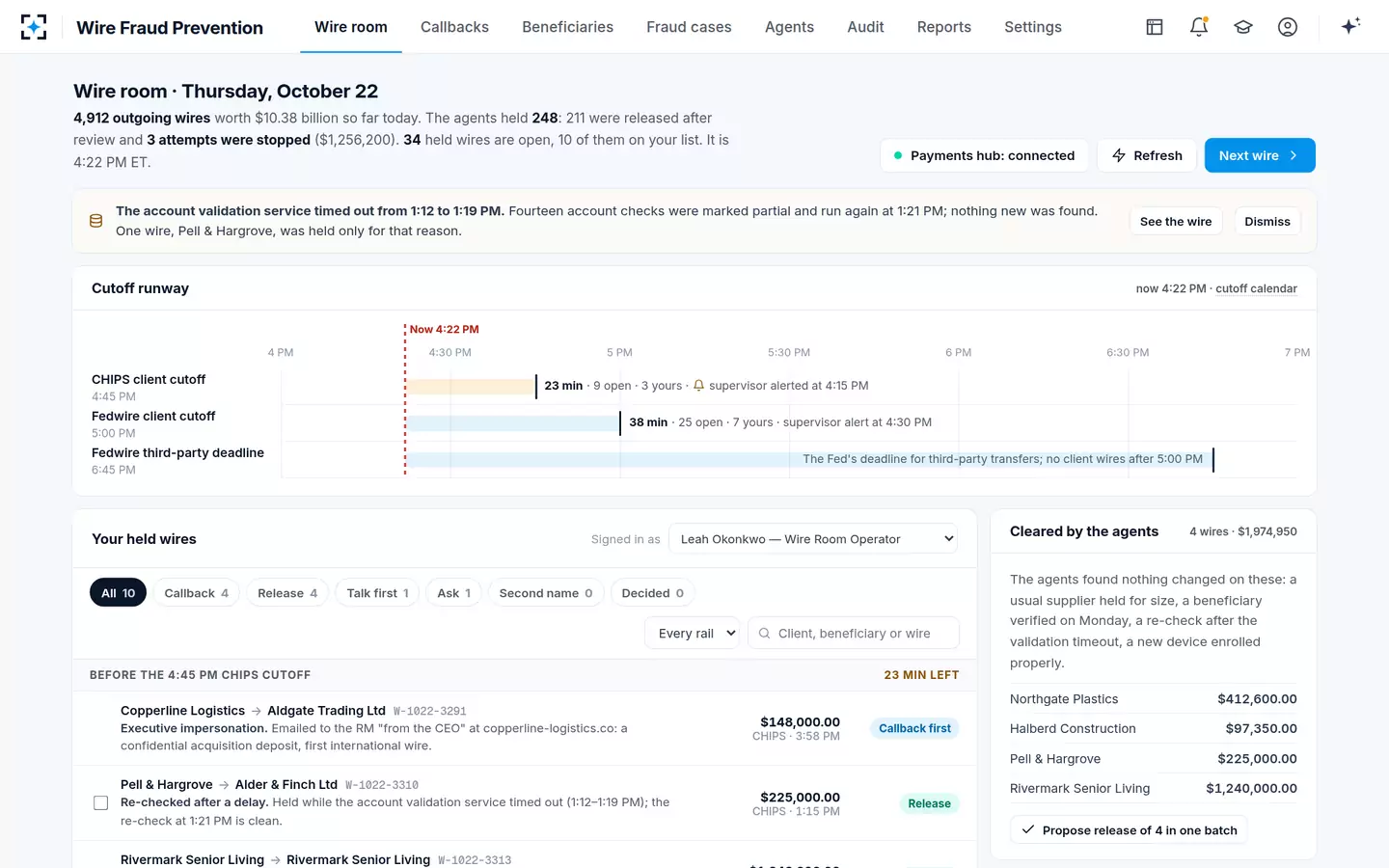The height and width of the screenshot is (868, 1389).
Task: Click the Payments hub: connected status
Action: 984,155
